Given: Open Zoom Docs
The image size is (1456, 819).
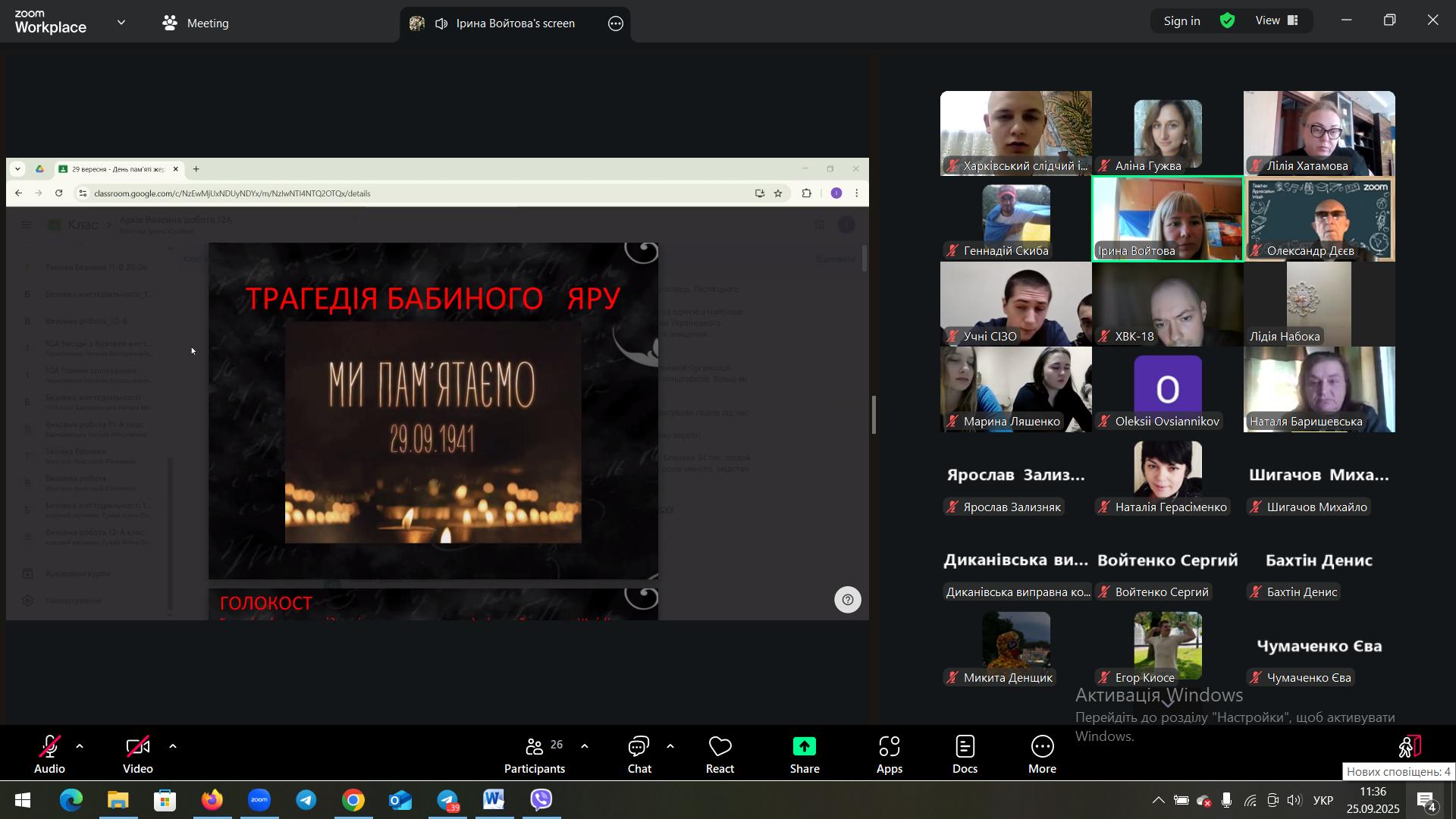Looking at the screenshot, I should point(965,755).
